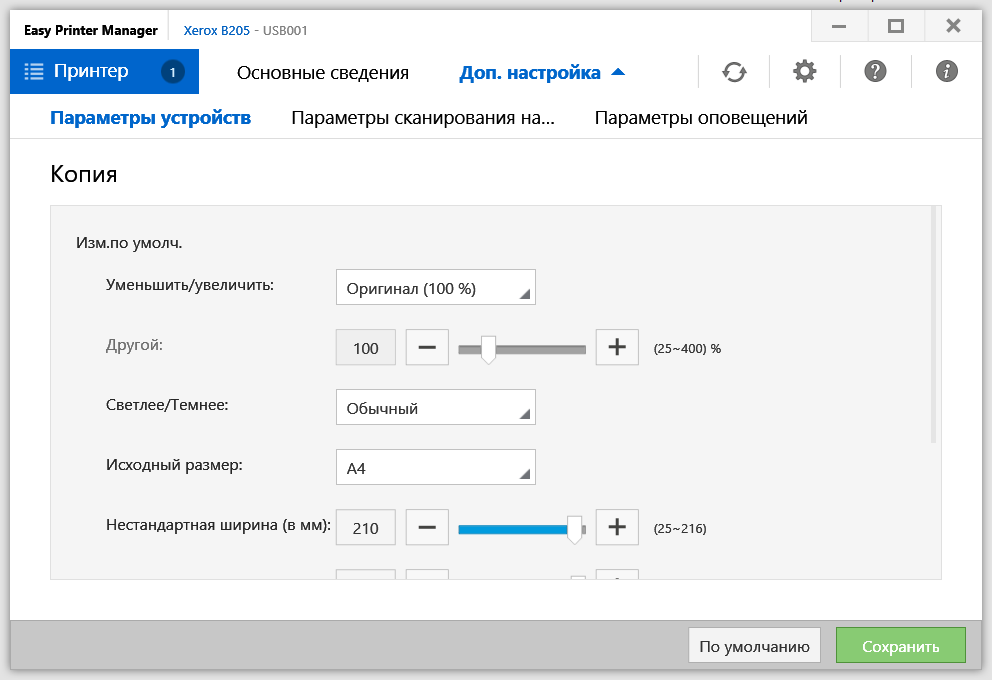Click the Нестандартная ширина value field
The width and height of the screenshot is (992, 680).
366,527
